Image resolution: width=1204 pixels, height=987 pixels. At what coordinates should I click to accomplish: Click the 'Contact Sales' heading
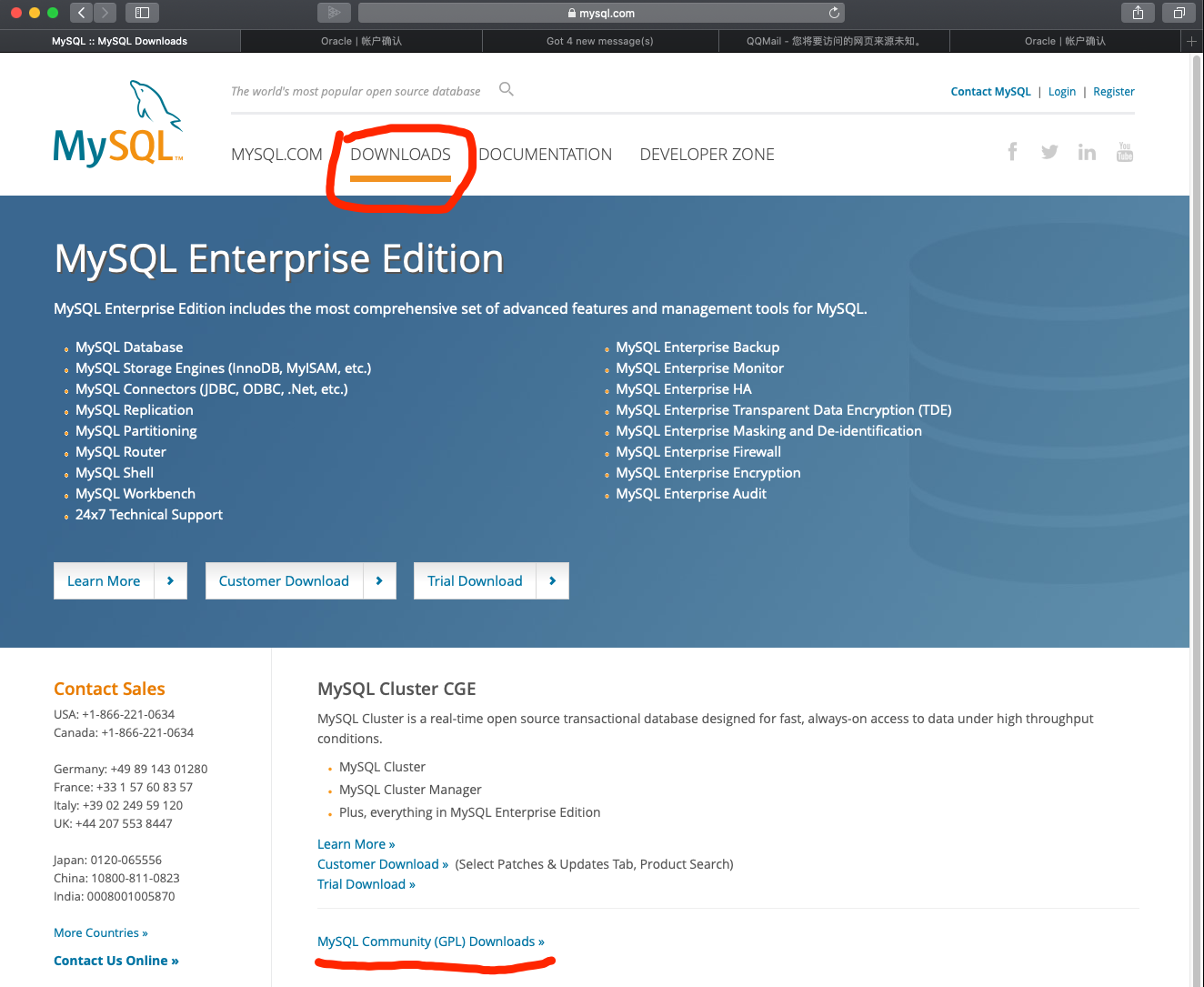tap(109, 689)
